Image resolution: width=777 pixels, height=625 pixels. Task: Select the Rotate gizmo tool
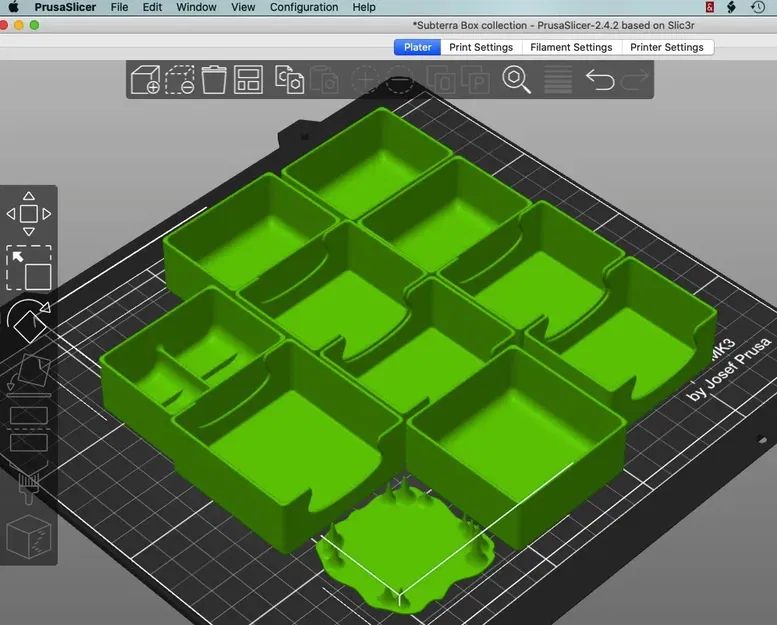(x=29, y=321)
